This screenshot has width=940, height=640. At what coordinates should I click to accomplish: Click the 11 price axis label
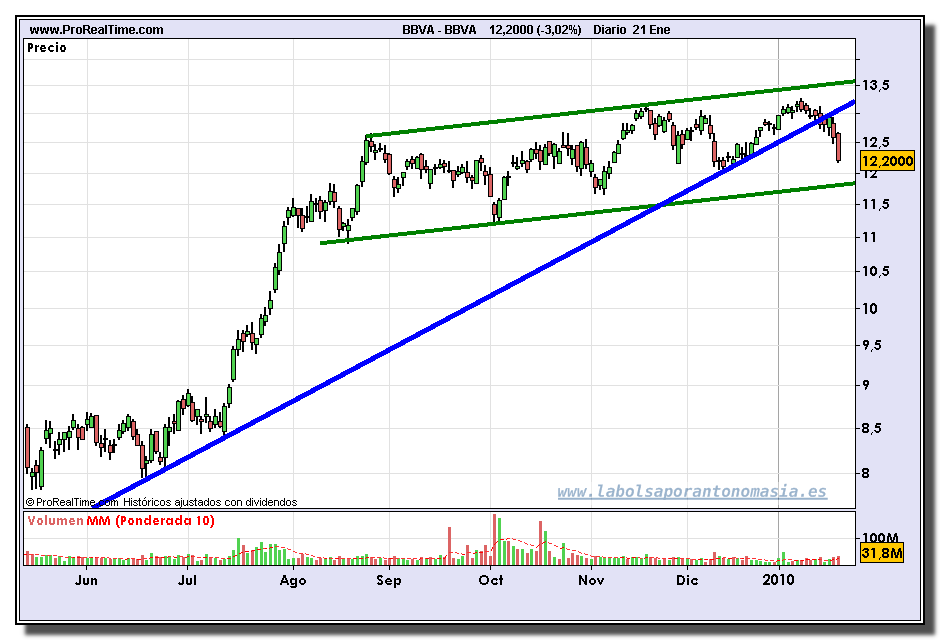click(869, 237)
